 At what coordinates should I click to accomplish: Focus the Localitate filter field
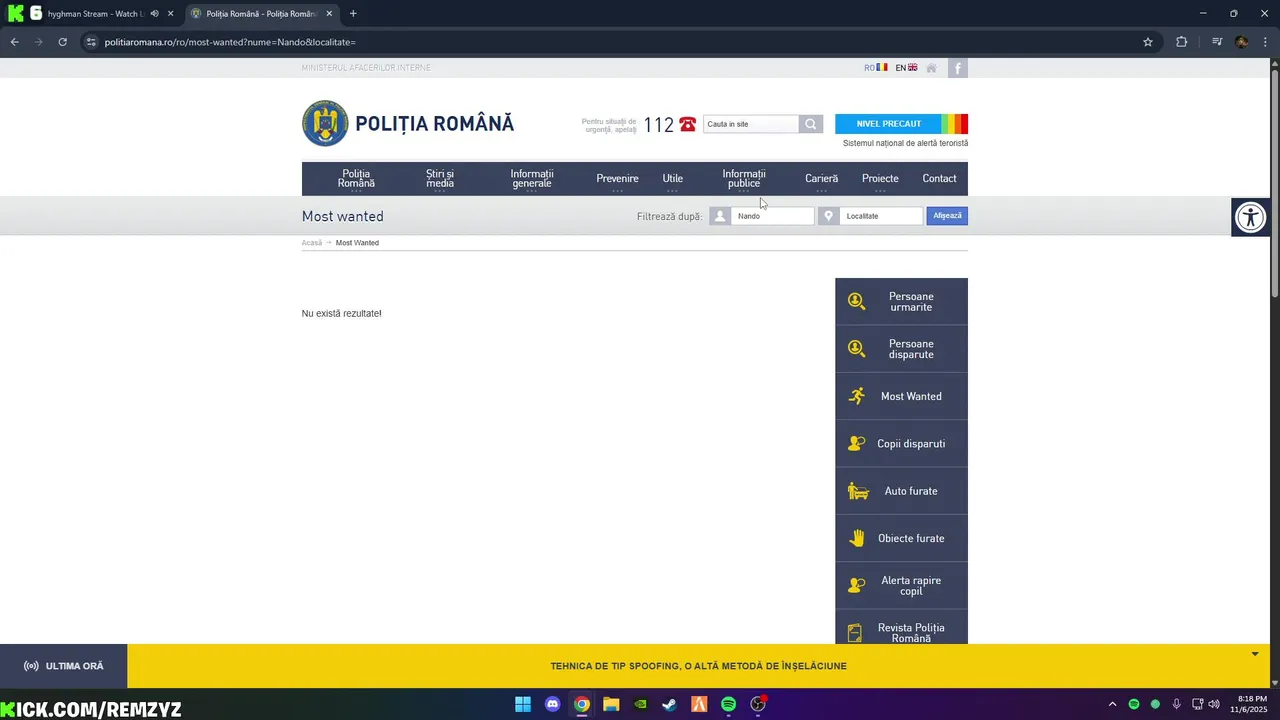pos(881,216)
